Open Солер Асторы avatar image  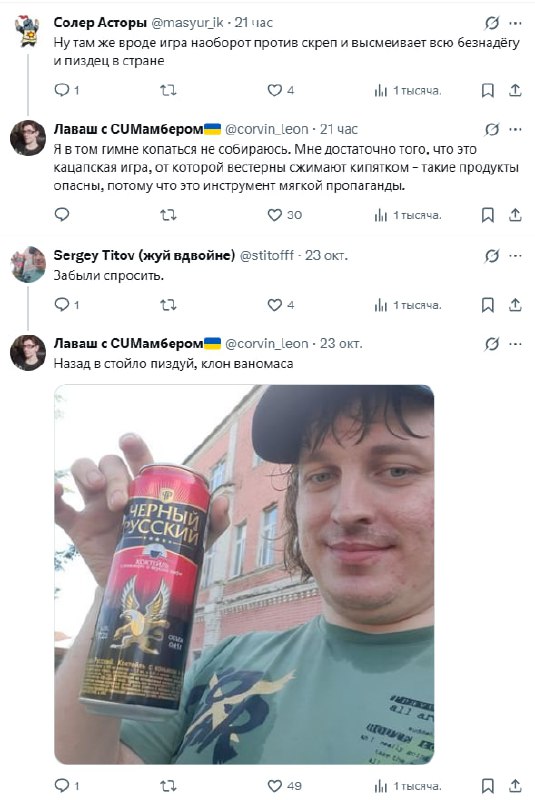[28, 32]
